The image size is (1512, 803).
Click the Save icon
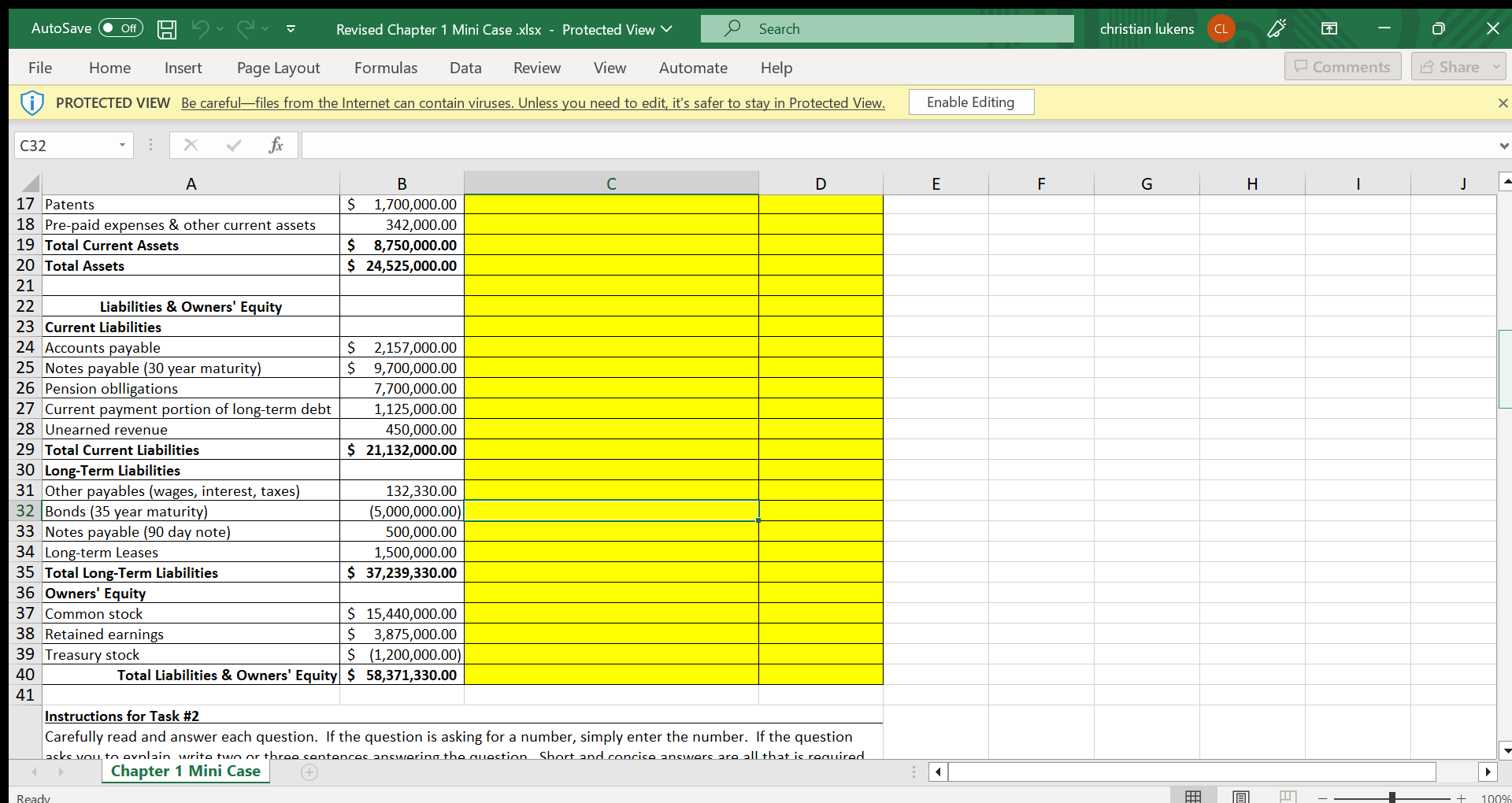tap(166, 28)
